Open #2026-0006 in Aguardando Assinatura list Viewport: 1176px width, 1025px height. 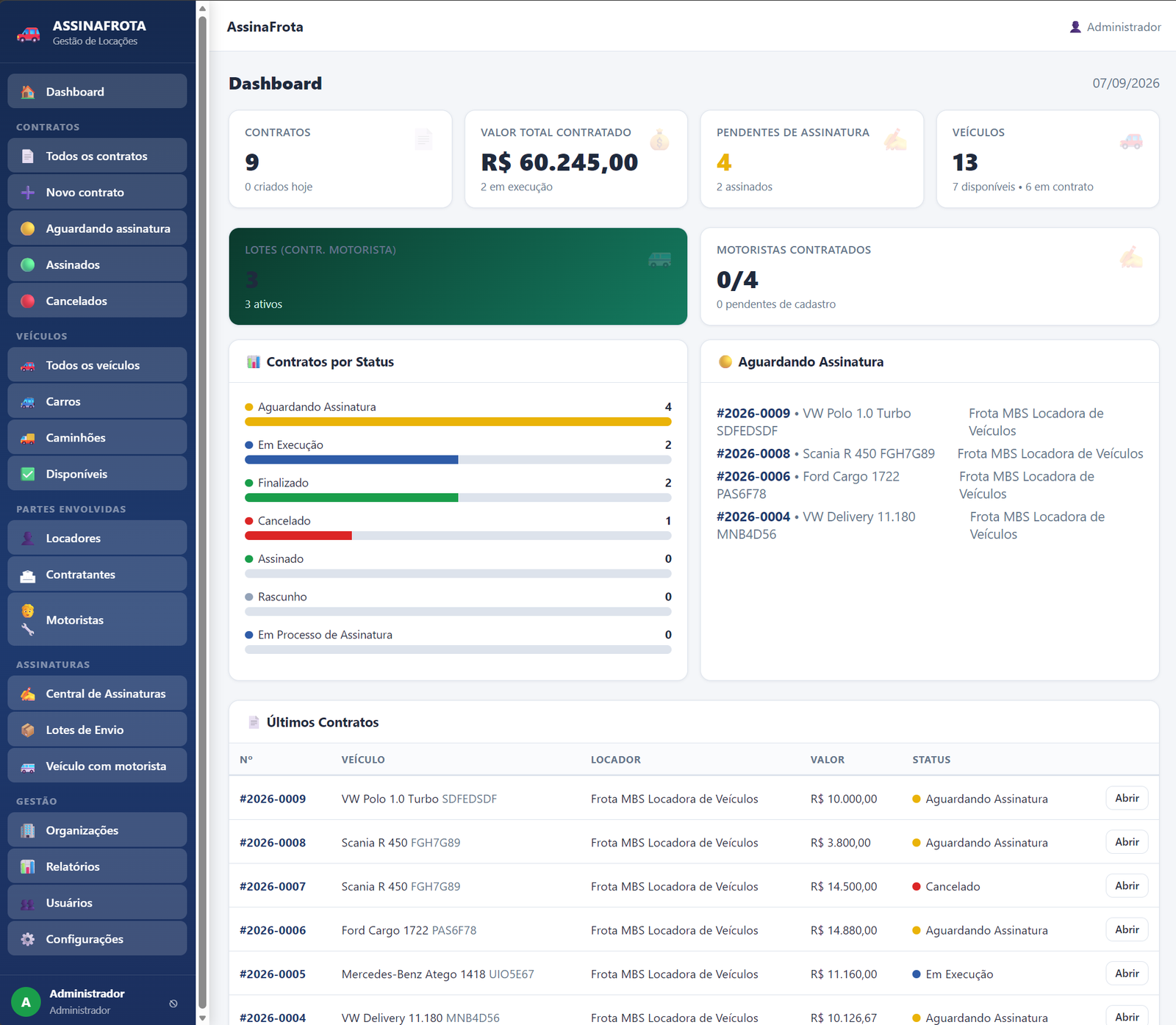click(x=753, y=476)
